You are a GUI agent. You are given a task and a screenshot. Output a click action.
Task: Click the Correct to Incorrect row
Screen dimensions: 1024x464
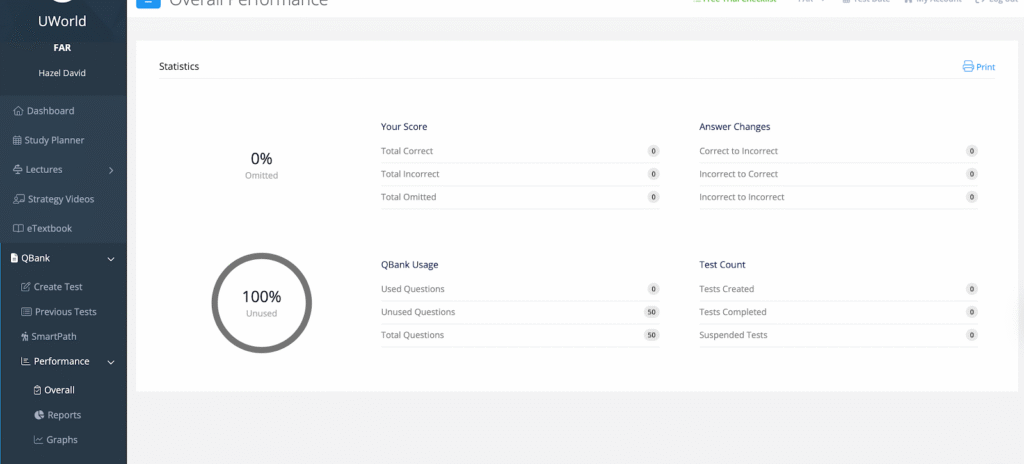click(x=839, y=151)
